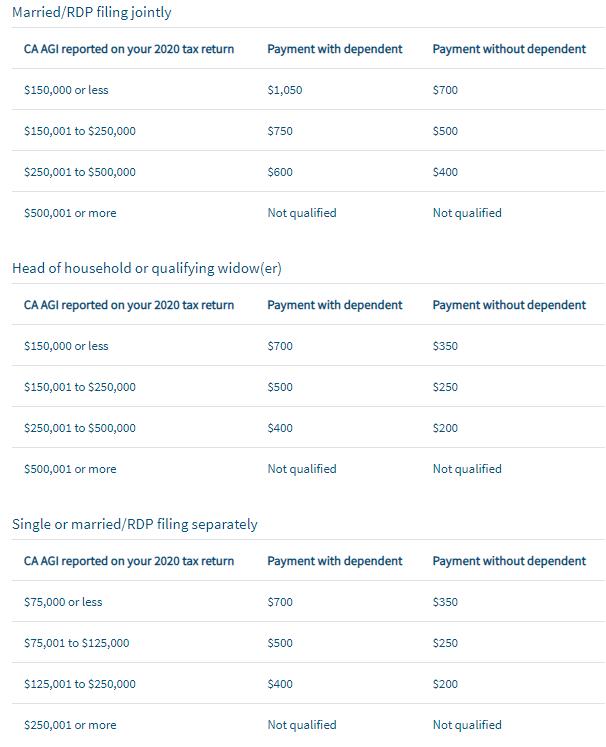This screenshot has height=747, width=606.
Task: Click the $1,050 payment with dependent cell
Action: tap(285, 90)
